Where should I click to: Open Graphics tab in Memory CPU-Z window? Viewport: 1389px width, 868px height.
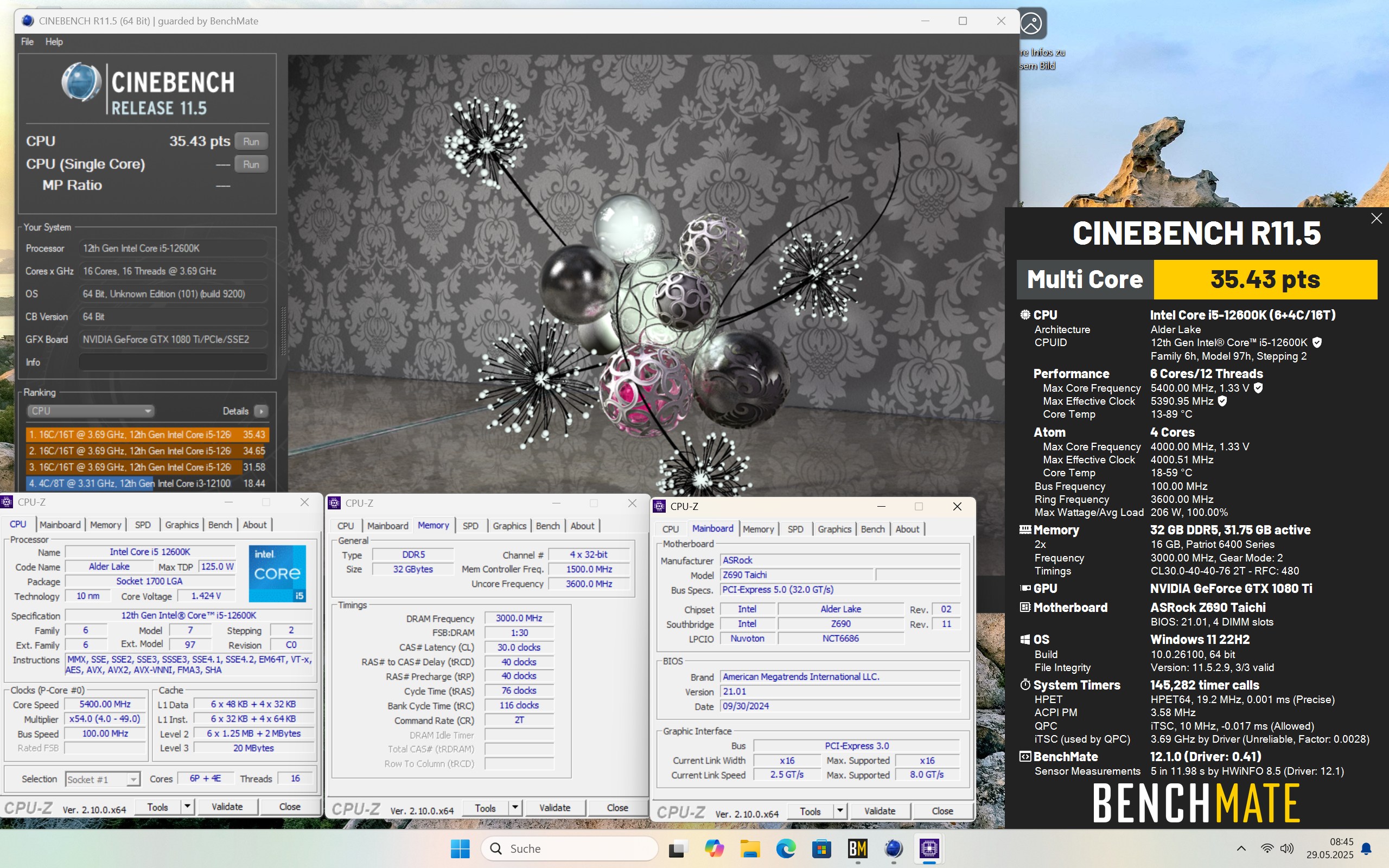pyautogui.click(x=509, y=526)
